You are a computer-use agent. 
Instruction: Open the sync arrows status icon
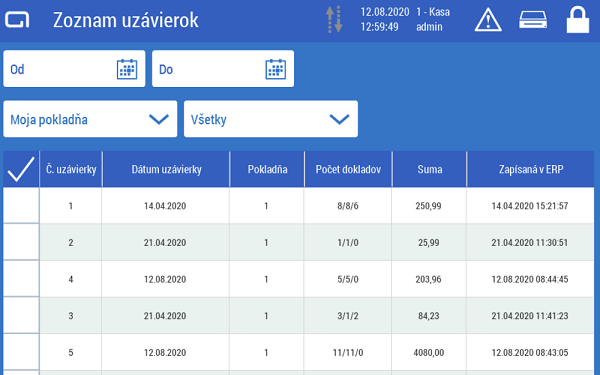click(x=334, y=19)
